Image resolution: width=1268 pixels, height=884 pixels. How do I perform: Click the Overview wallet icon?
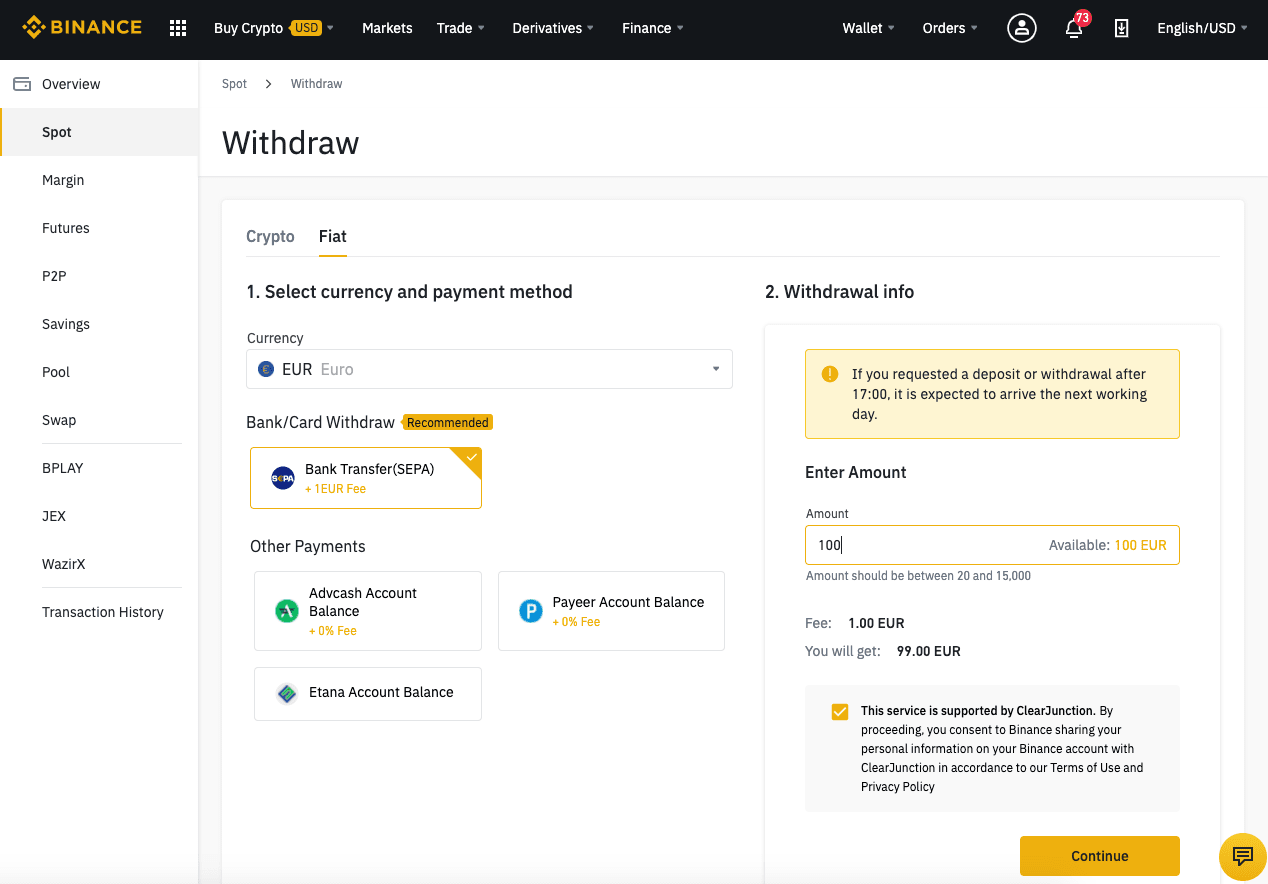point(22,84)
